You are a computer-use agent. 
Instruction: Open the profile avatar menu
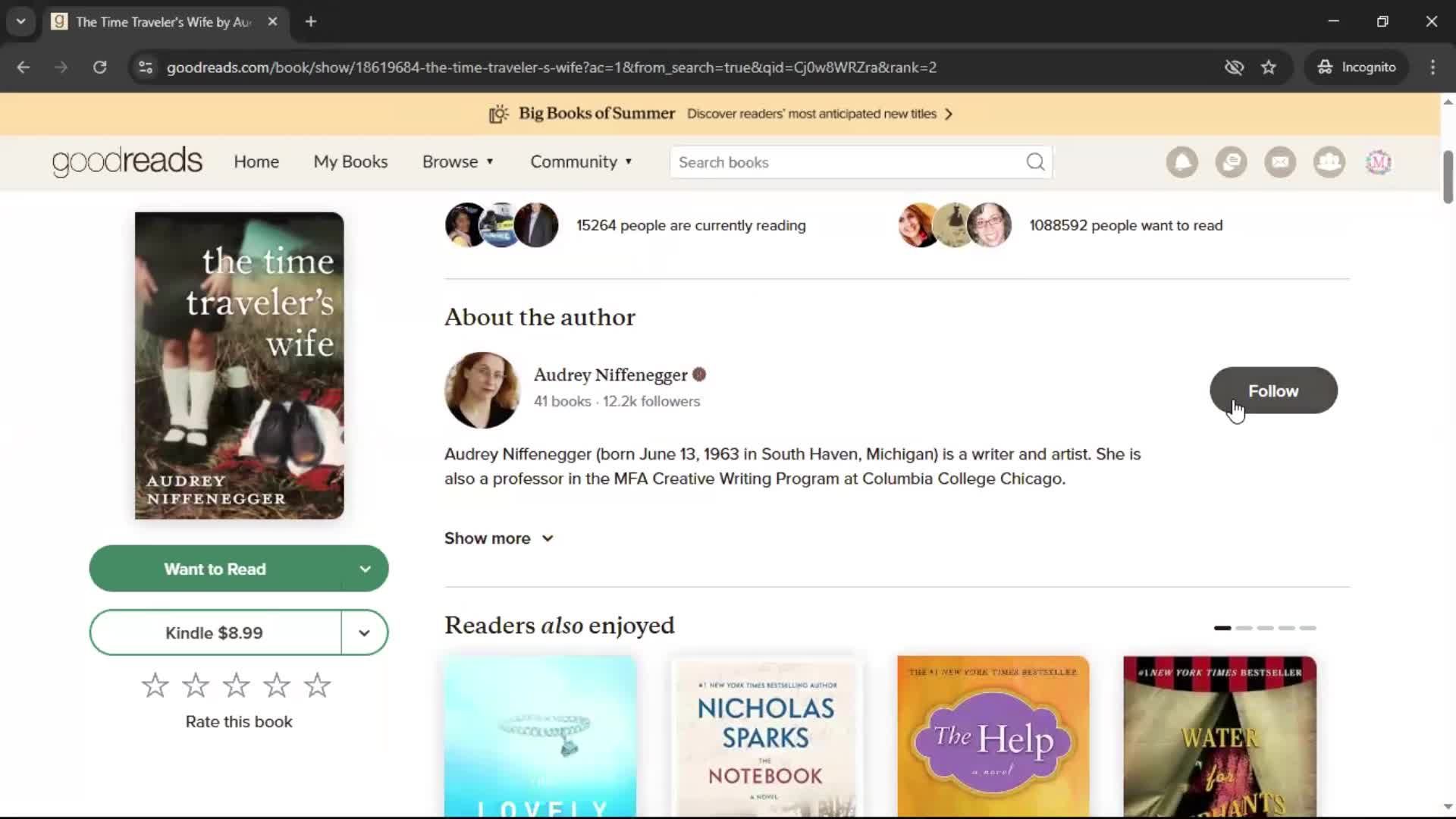point(1379,162)
